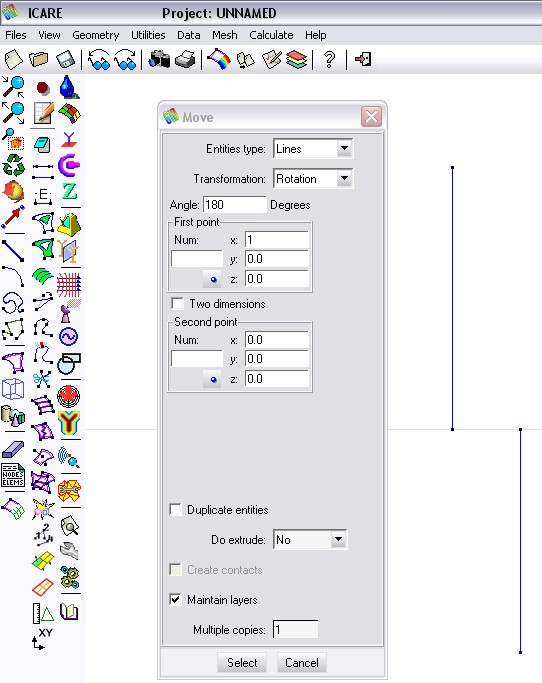Click the printer icon in toolbar
This screenshot has width=542, height=683.
point(185,59)
